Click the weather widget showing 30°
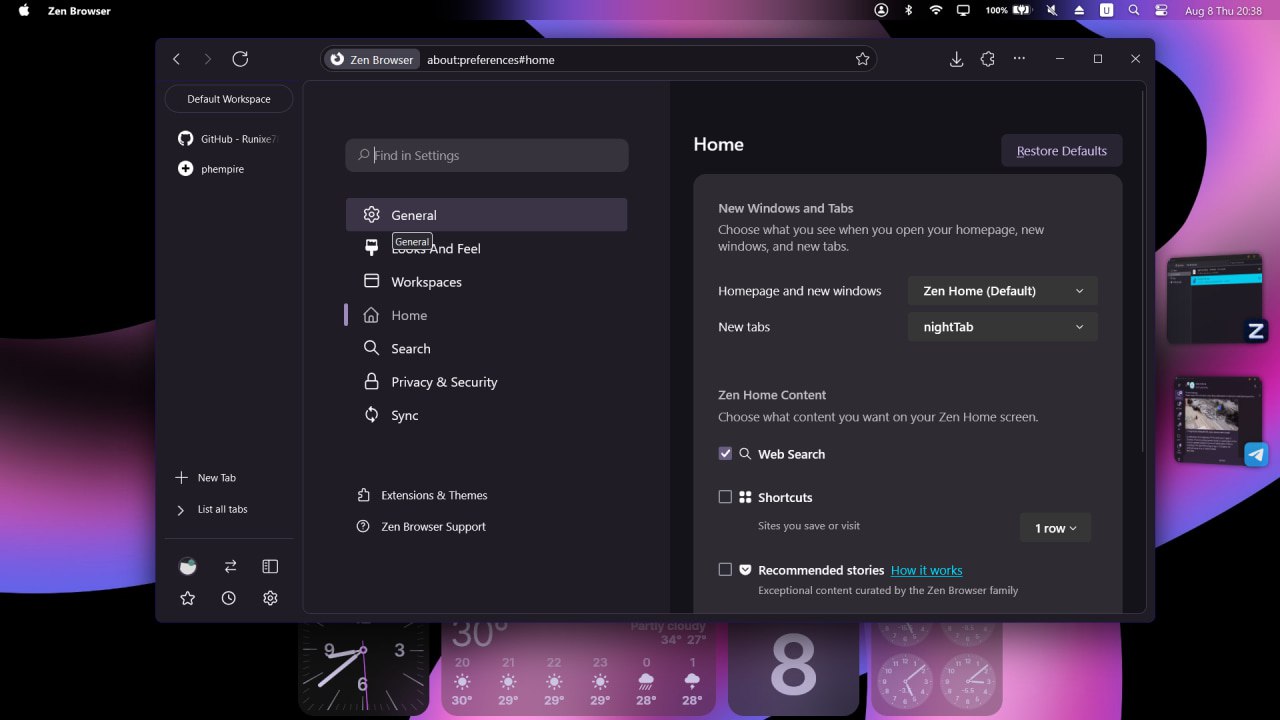This screenshot has width=1280, height=720. 579,667
